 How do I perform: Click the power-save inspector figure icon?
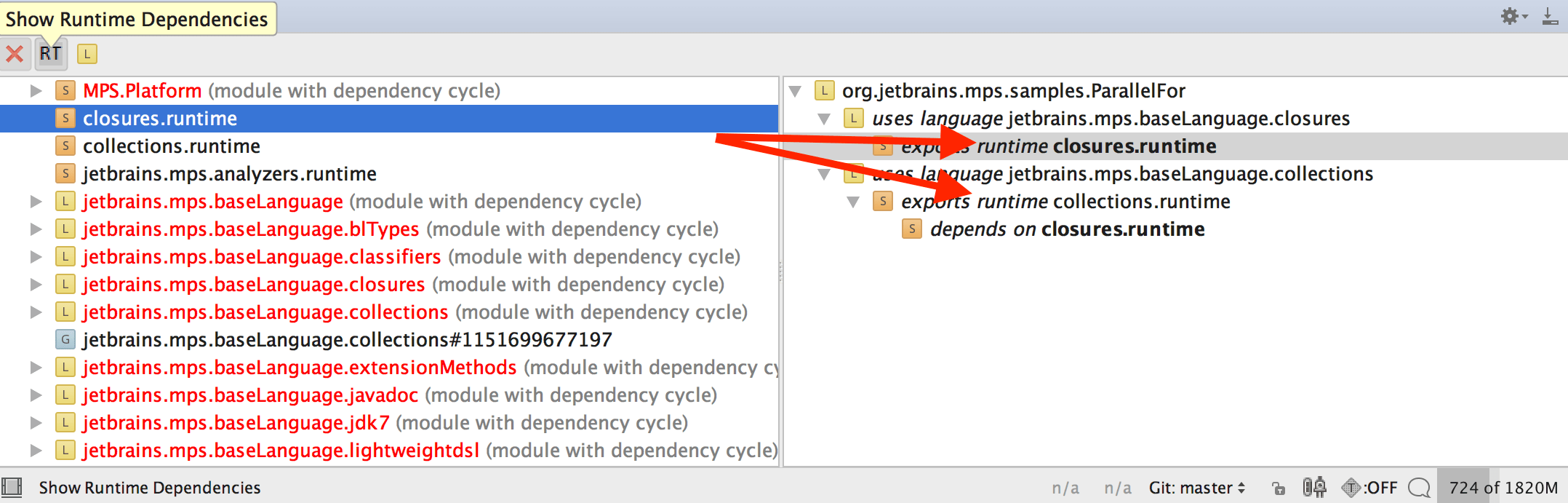pos(1313,488)
